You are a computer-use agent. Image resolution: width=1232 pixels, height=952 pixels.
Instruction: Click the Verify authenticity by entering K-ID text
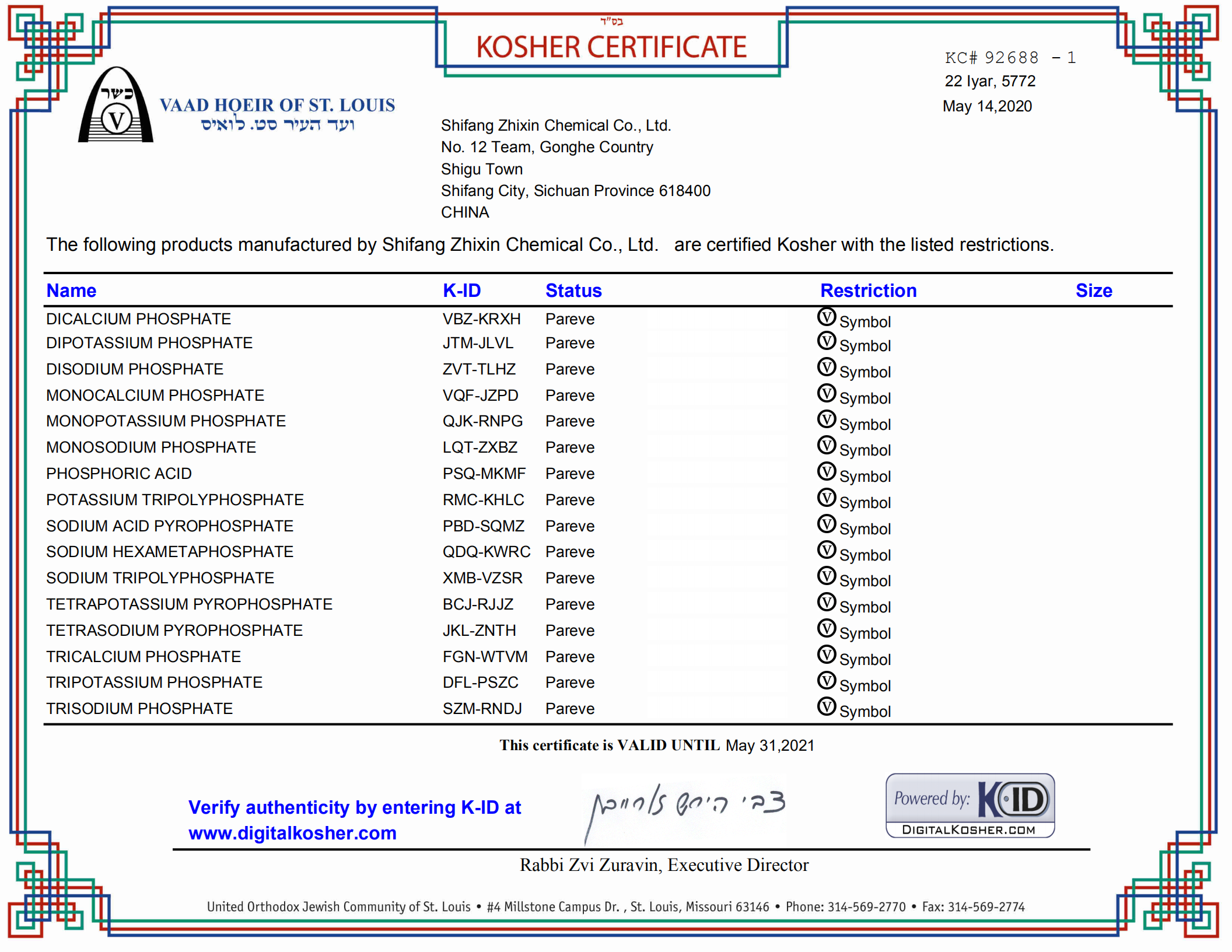click(x=354, y=807)
